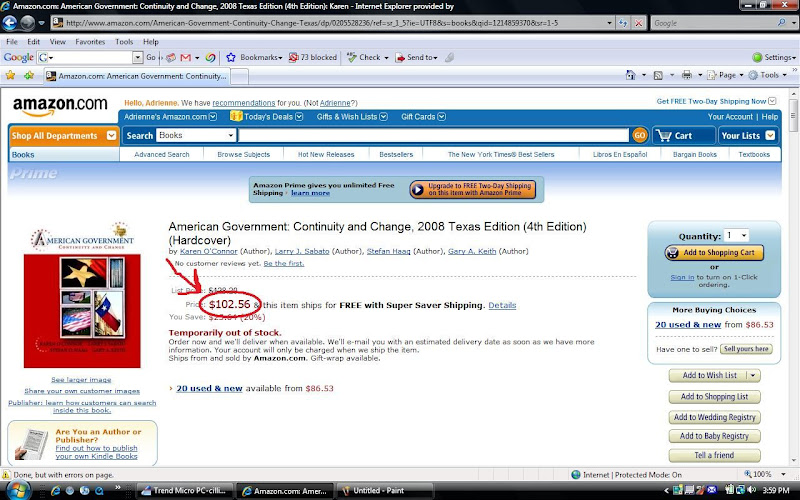Expand the Shop All Departments dropdown
Screen dimensions: 800x500
(111, 136)
